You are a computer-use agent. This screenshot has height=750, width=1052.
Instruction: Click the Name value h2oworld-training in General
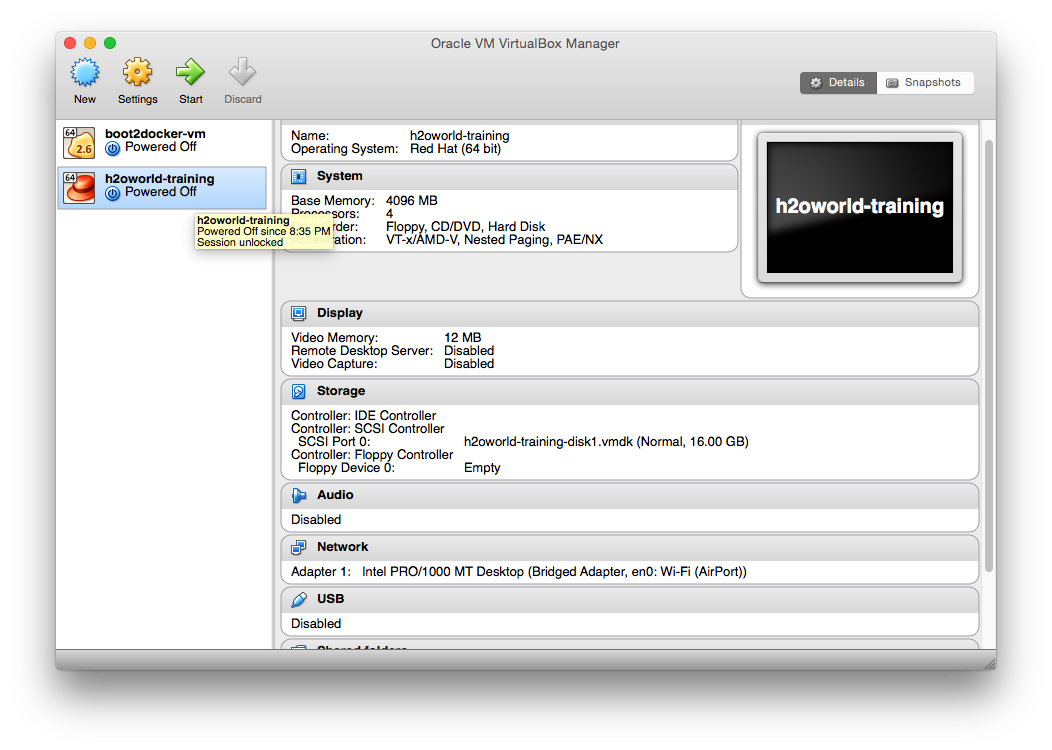click(x=460, y=136)
